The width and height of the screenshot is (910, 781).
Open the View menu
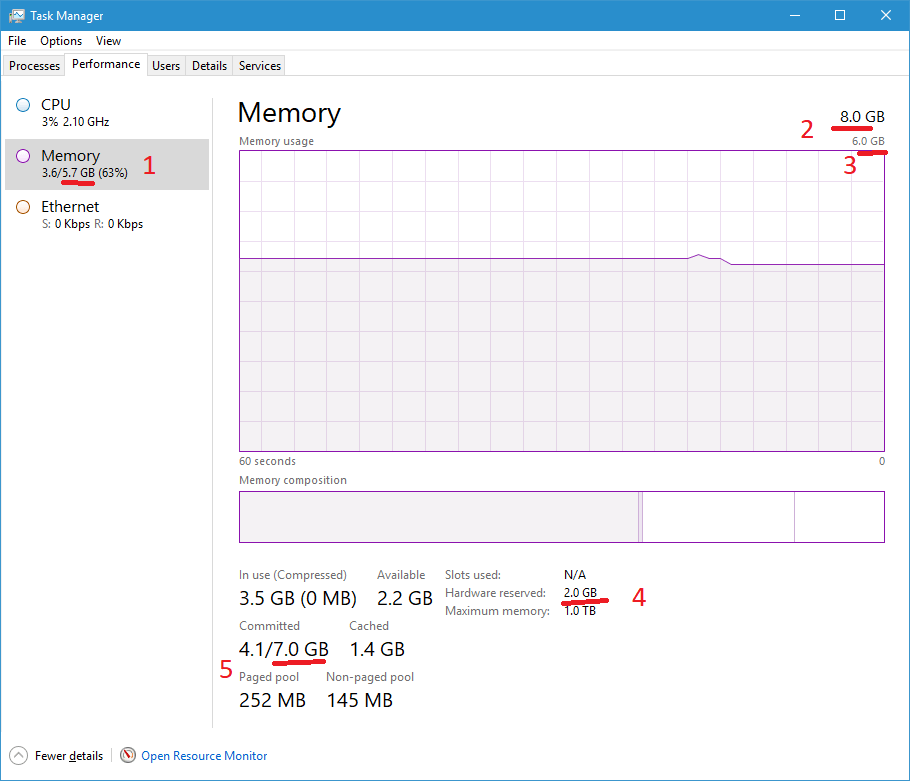pyautogui.click(x=108, y=41)
